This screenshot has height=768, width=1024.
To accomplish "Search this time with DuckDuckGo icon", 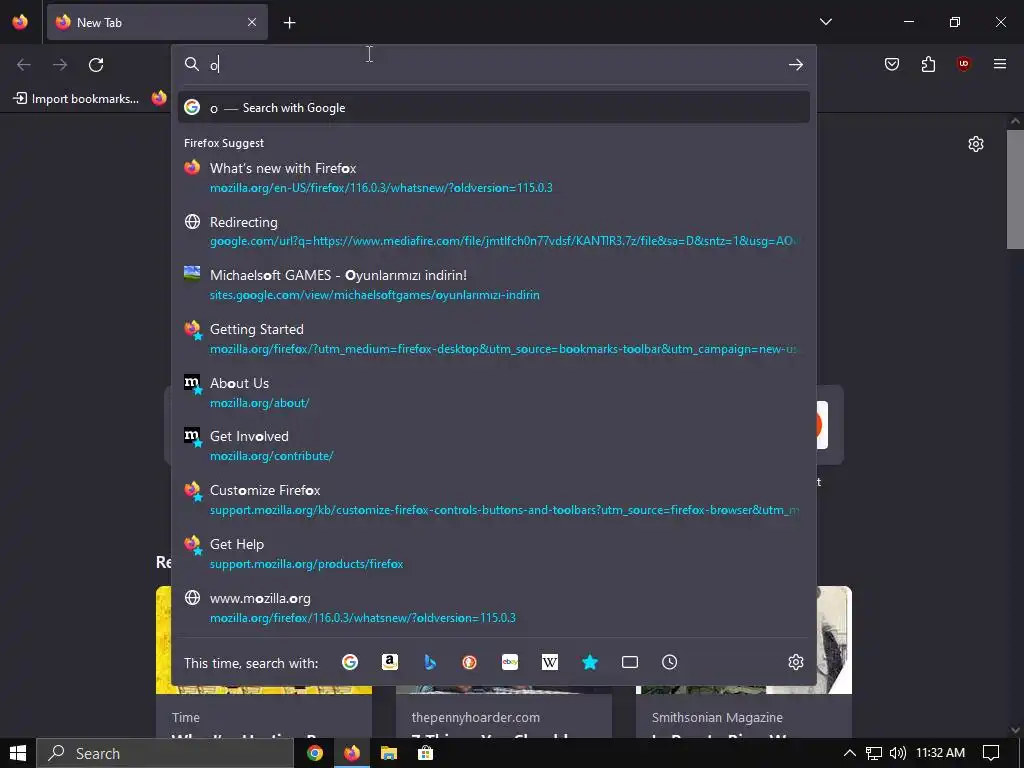I will tap(470, 662).
